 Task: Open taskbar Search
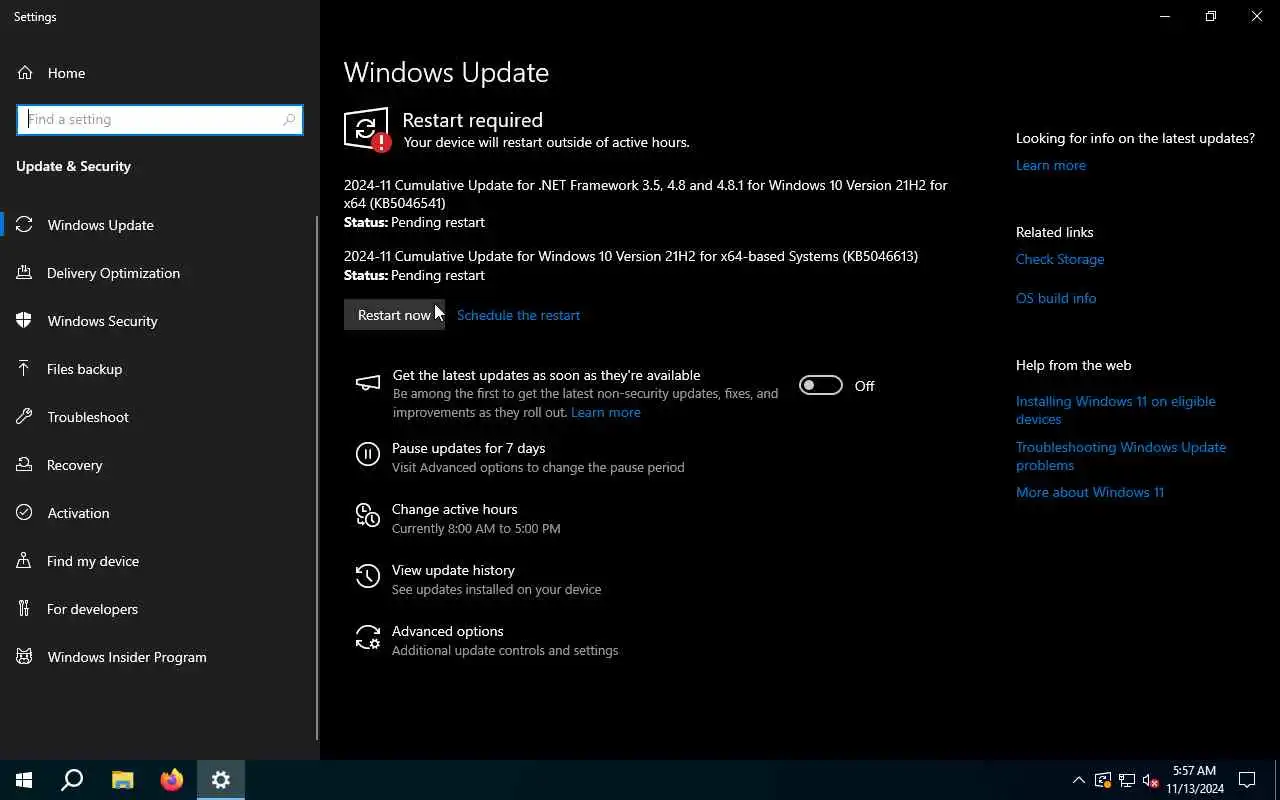[72, 780]
